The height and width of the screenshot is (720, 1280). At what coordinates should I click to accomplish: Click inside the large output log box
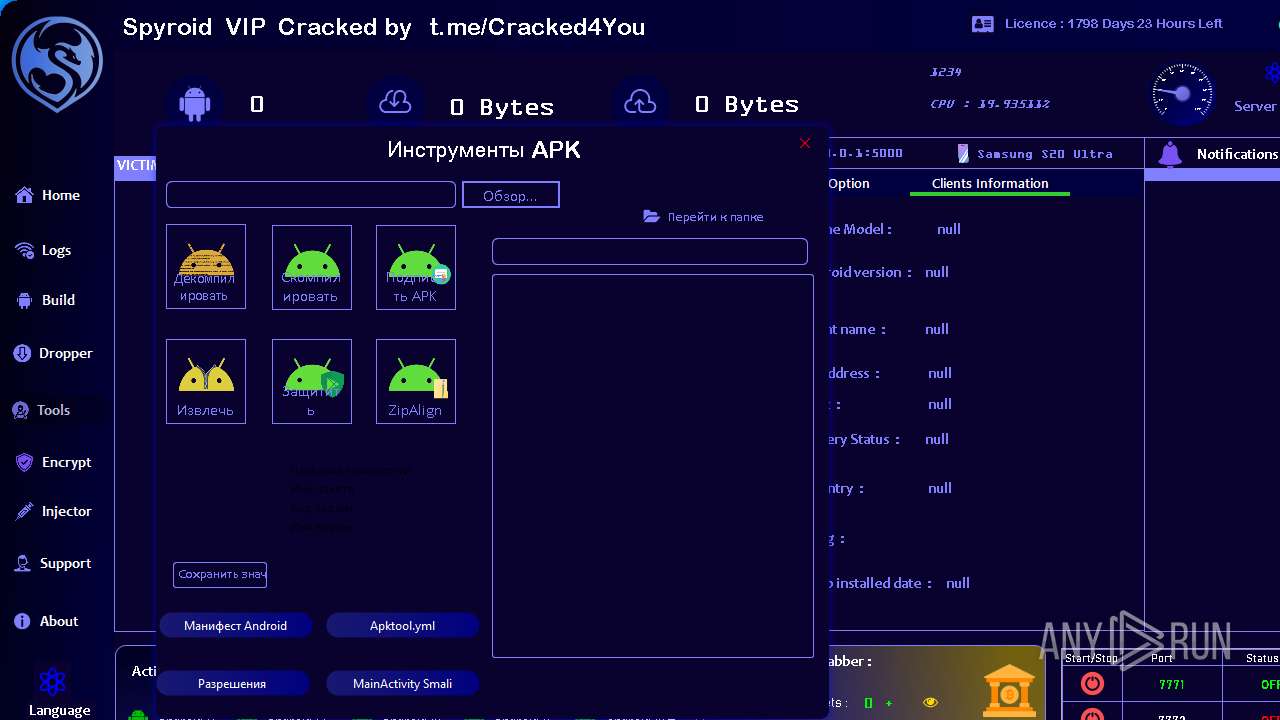click(653, 466)
